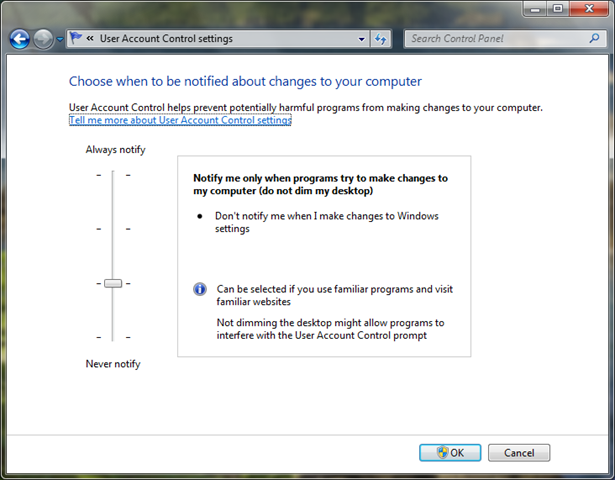Viewport: 615px width, 480px height.
Task: Click the Never notify label
Action: point(113,364)
